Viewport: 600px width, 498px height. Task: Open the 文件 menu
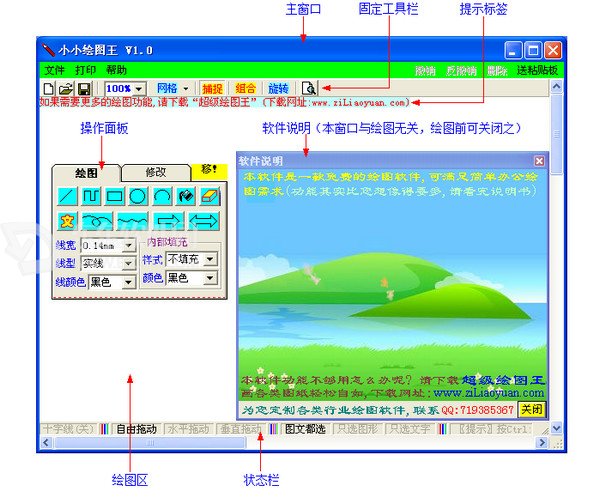click(x=54, y=70)
